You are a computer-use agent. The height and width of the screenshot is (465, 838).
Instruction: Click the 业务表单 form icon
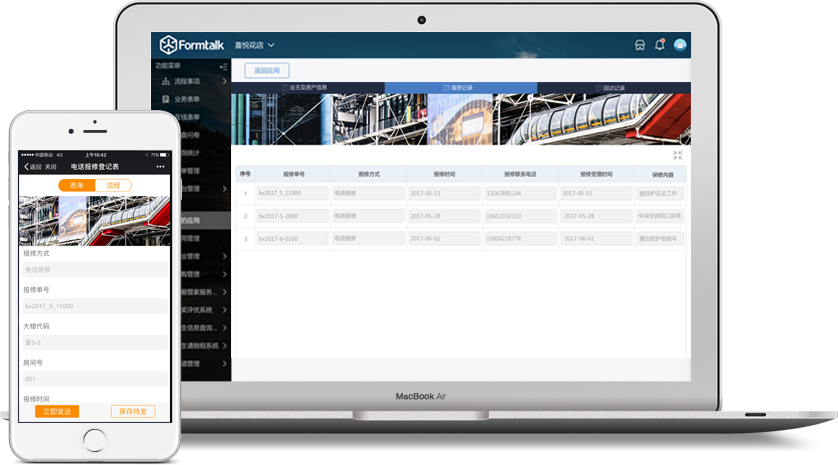coord(166,99)
